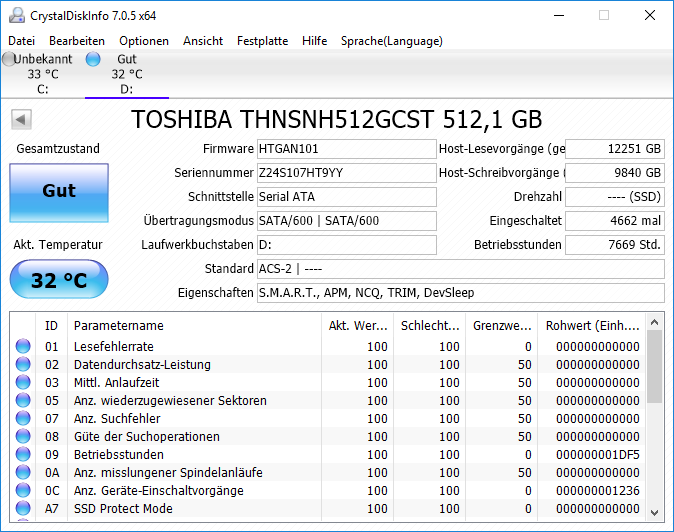Click the Übertragungsmodus field SATA/600 | SATA/600
This screenshot has height=532, width=674.
(x=346, y=221)
